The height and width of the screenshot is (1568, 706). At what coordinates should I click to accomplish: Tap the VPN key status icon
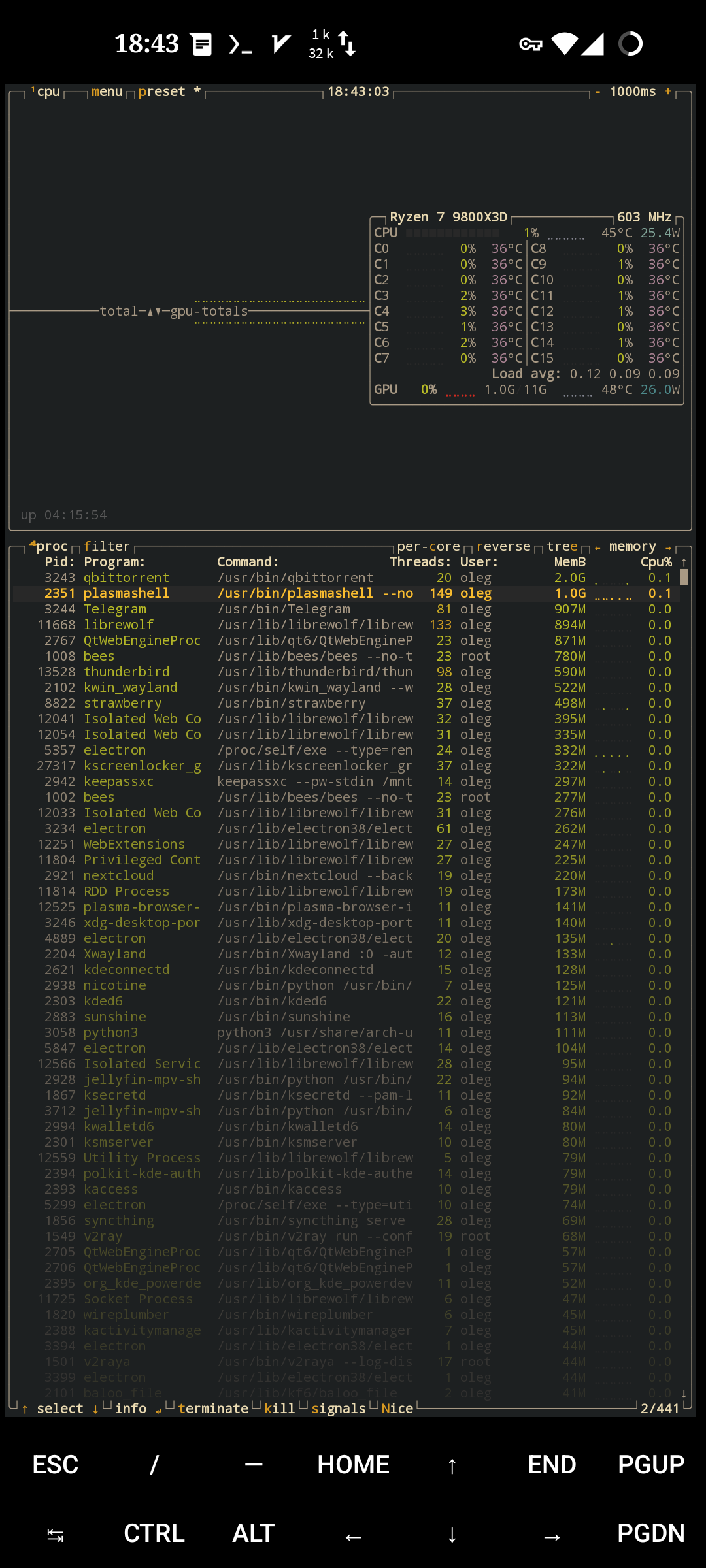531,44
